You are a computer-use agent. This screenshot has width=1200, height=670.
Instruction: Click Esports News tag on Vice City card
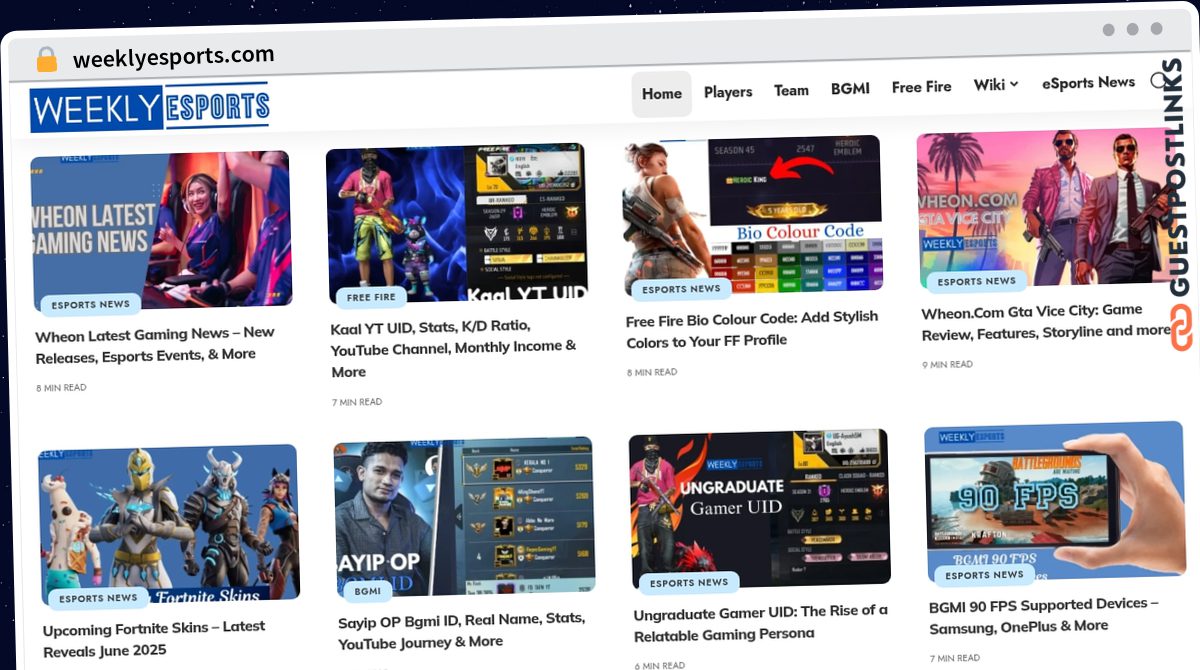(x=976, y=281)
